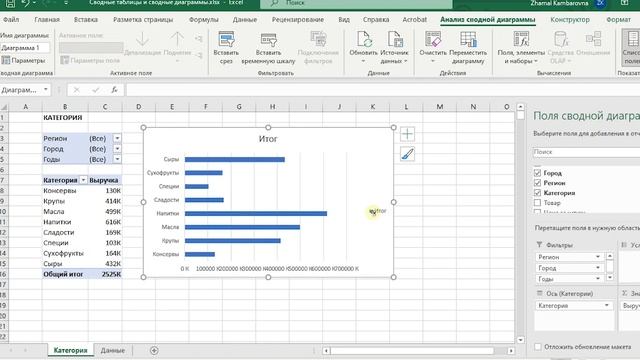Screen dimensions: 640x360
Task: Click Move Chart (Переместить диаграмму) icon
Action: tap(468, 40)
